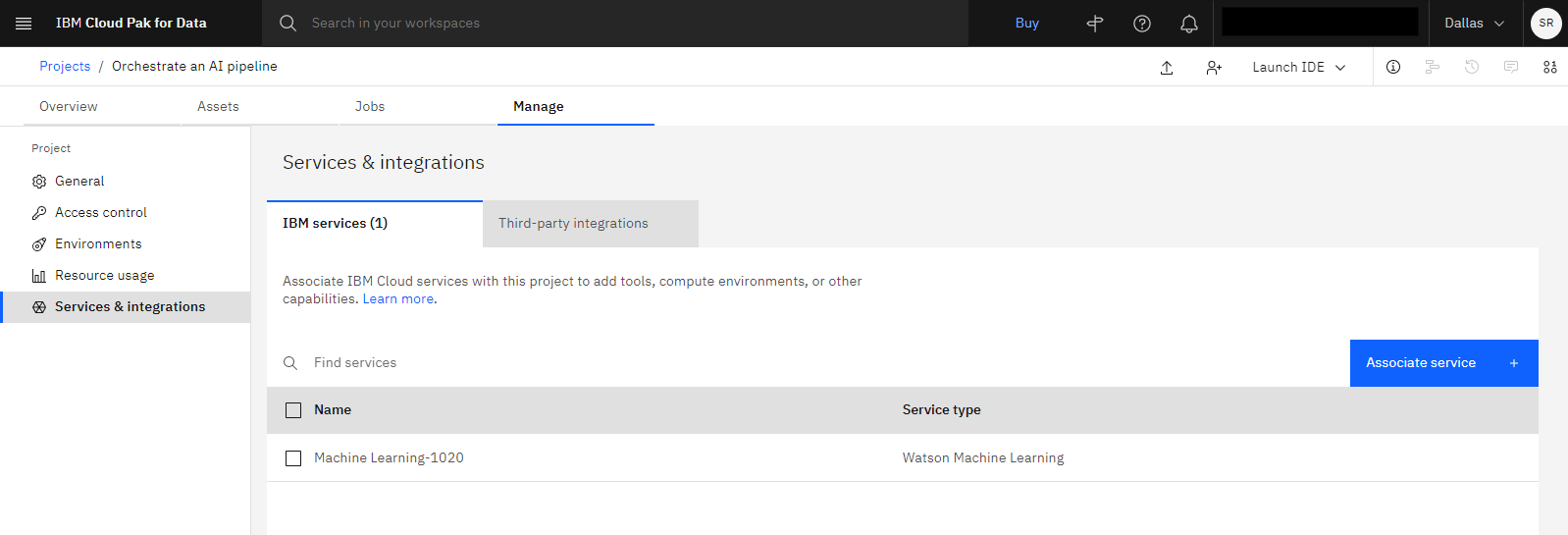This screenshot has height=535, width=1568.
Task: Open the Dallas region dropdown
Action: point(1475,23)
